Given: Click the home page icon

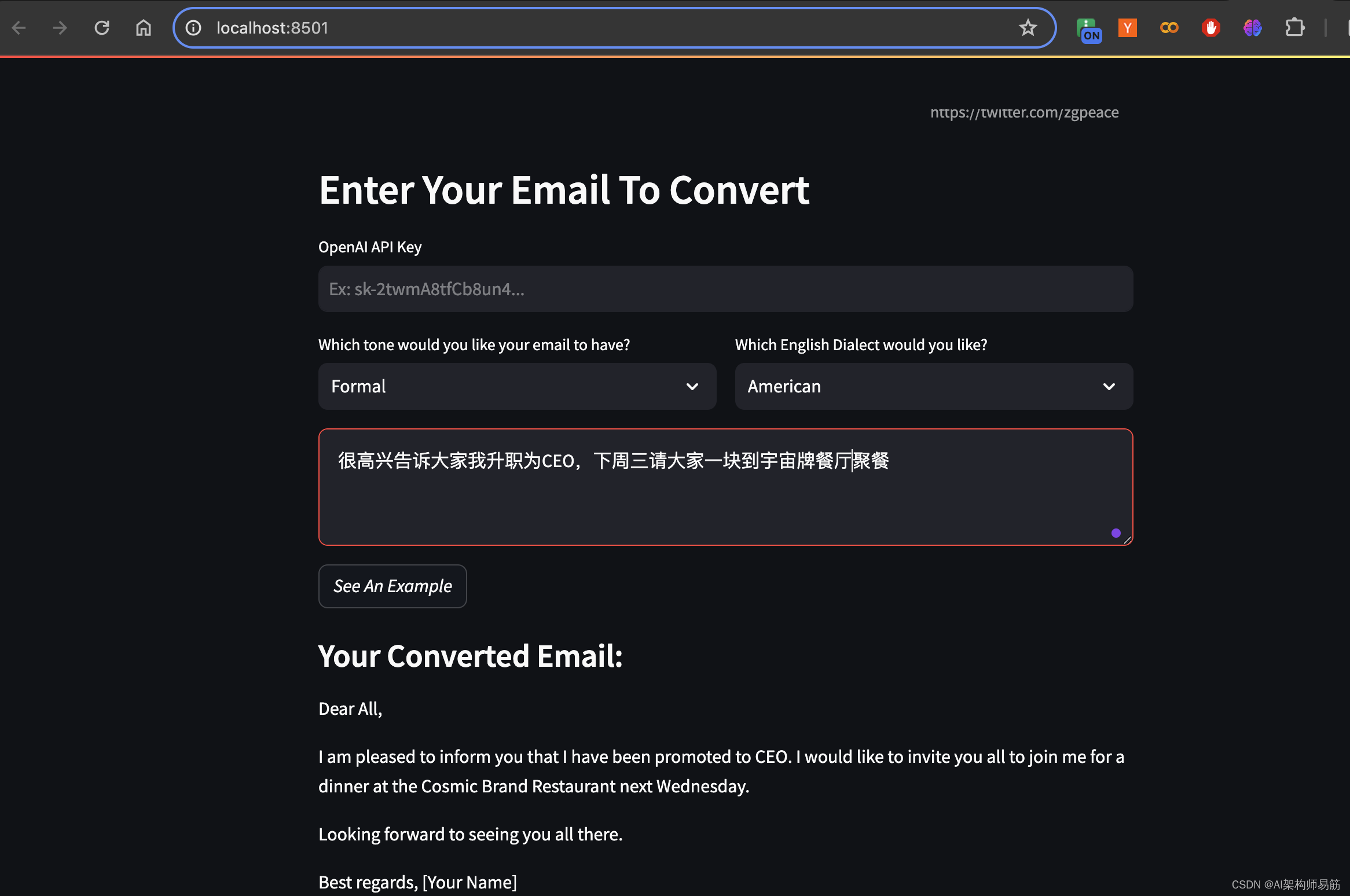Looking at the screenshot, I should [144, 27].
